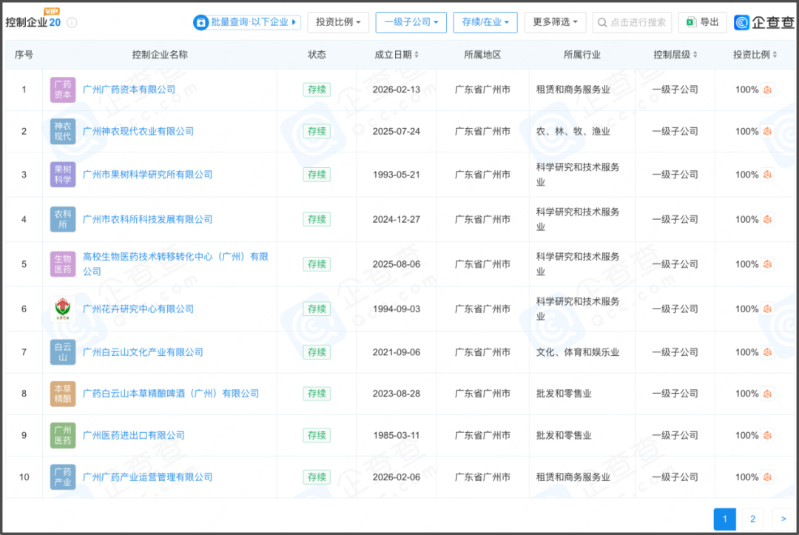Open equity chart icon for 广药产业运营管理 row
799x535 pixels.
(x=767, y=477)
